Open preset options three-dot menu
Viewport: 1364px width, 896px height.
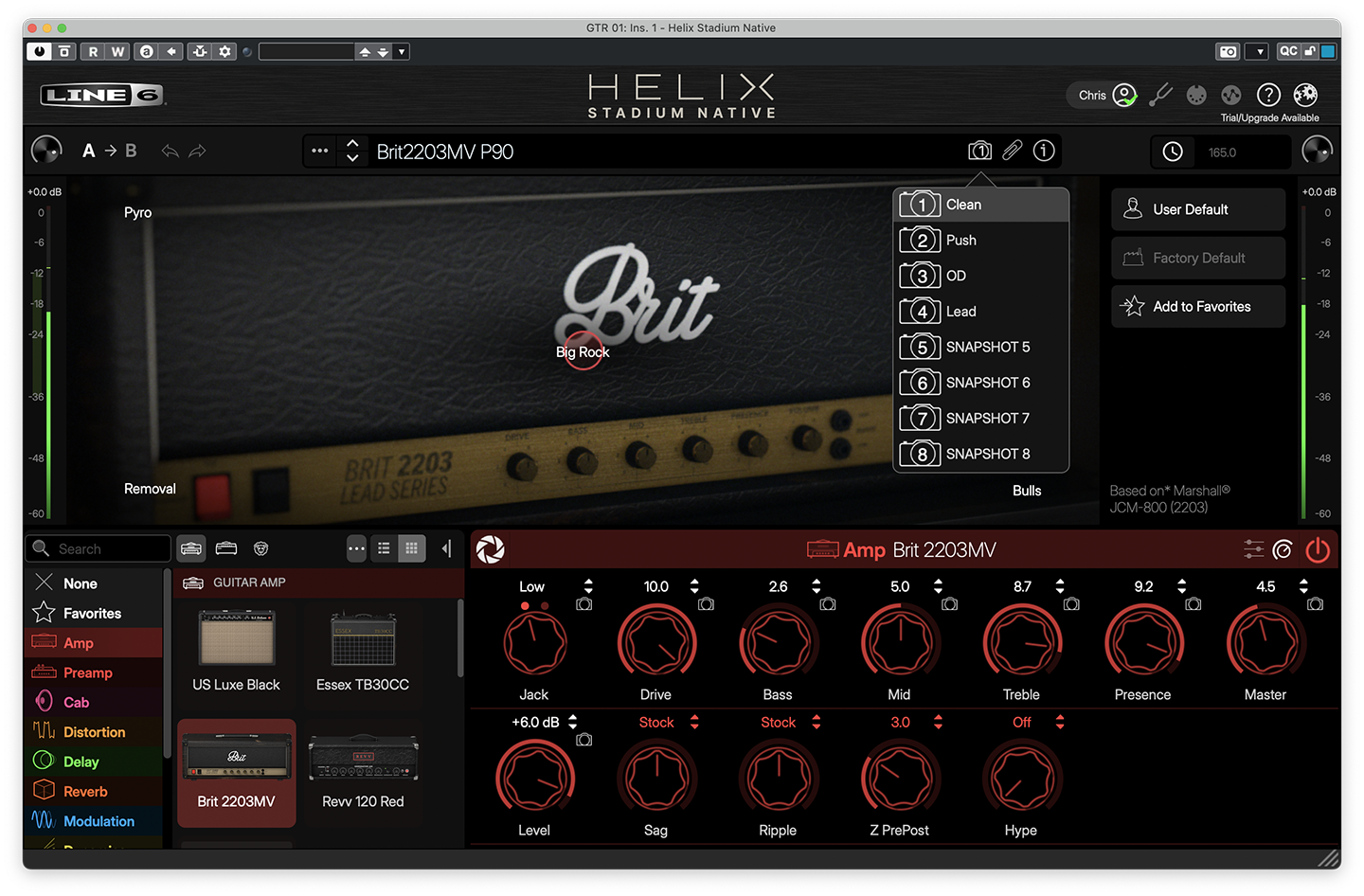click(x=320, y=151)
